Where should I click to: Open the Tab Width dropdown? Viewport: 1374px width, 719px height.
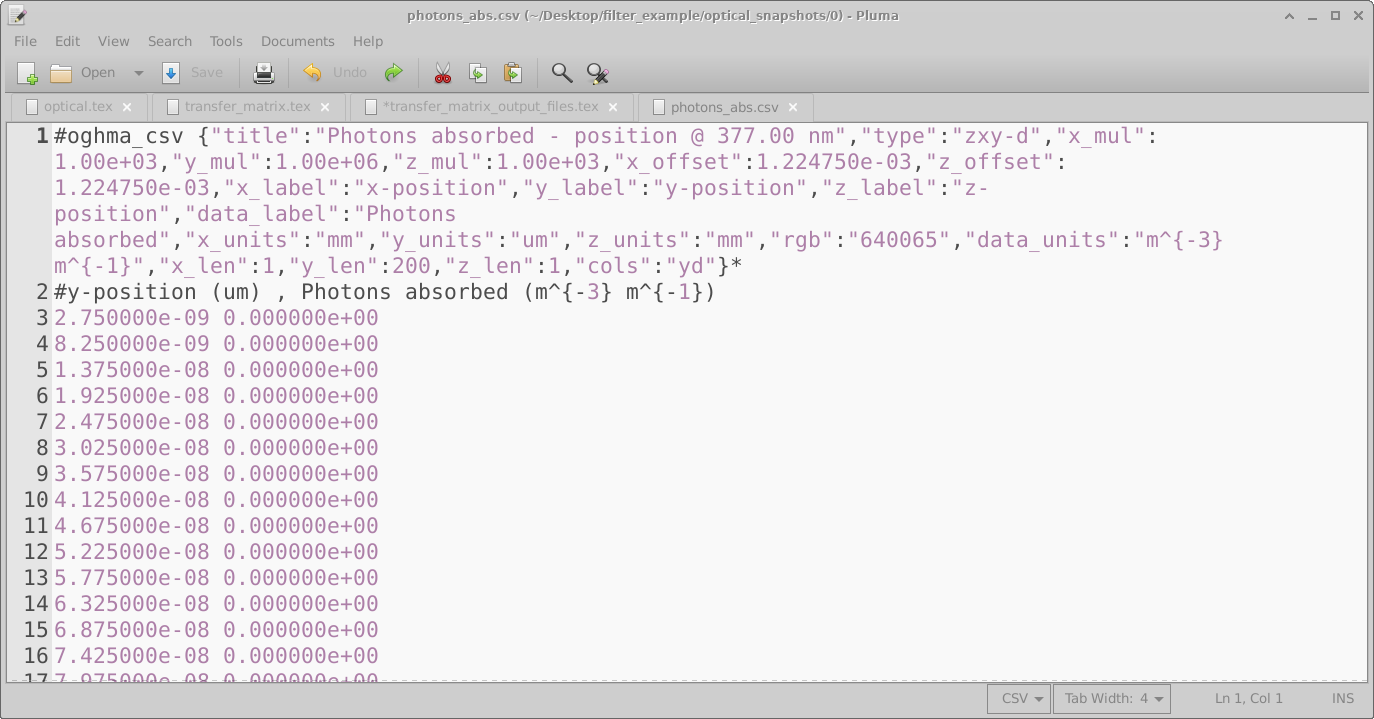(x=1110, y=698)
